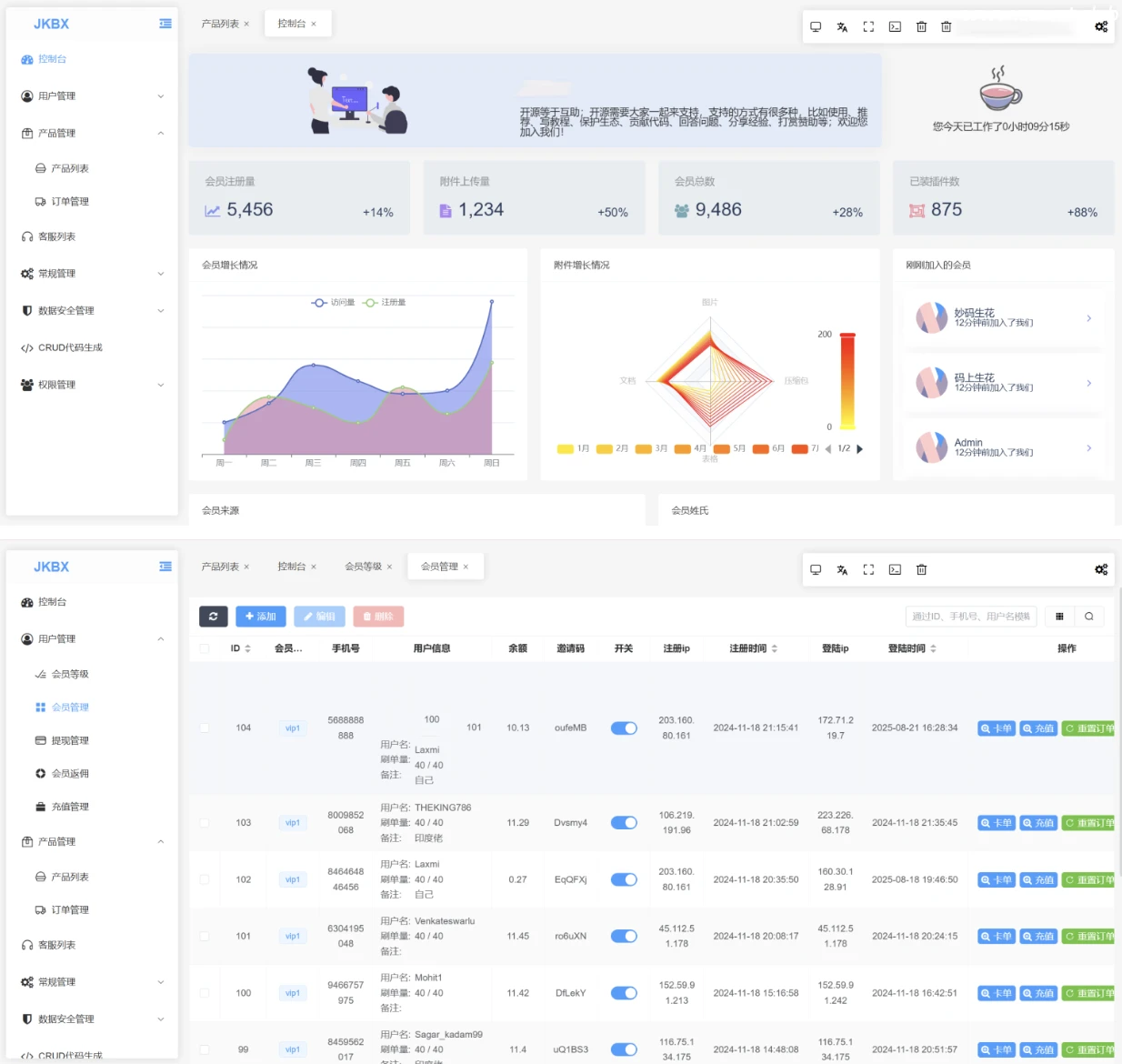This screenshot has width=1122, height=1064.
Task: Toggle the switch for member ID 104
Action: click(x=624, y=728)
